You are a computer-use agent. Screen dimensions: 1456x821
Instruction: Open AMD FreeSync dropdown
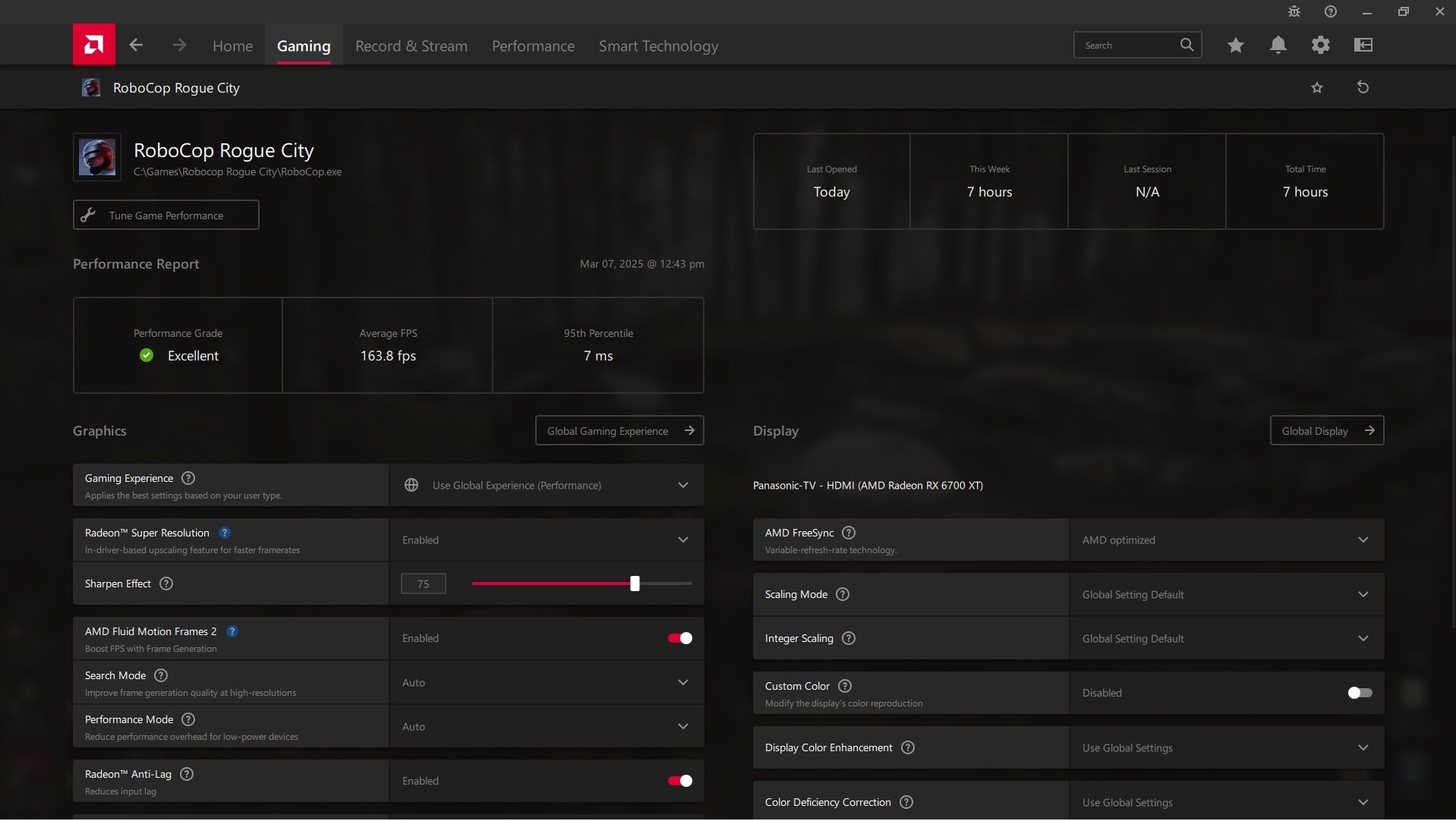coord(1227,539)
